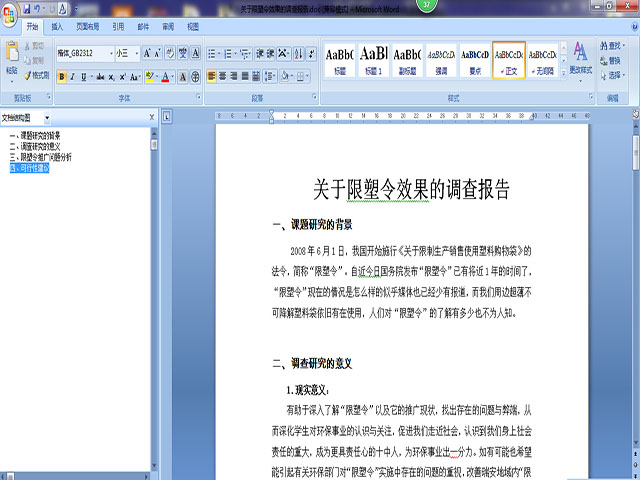Switch to the 插入 ribbon tab
640x480 pixels.
(57, 27)
